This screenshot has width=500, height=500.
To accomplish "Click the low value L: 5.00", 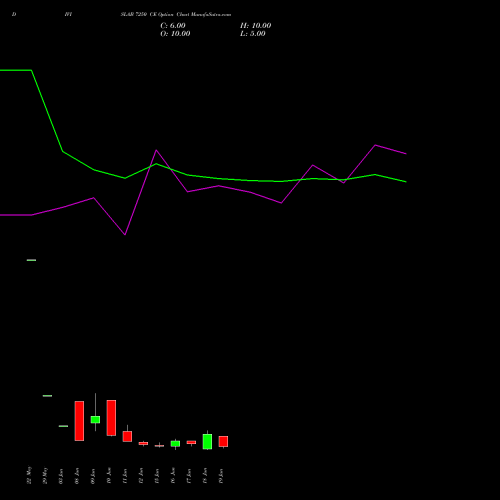I will [253, 34].
